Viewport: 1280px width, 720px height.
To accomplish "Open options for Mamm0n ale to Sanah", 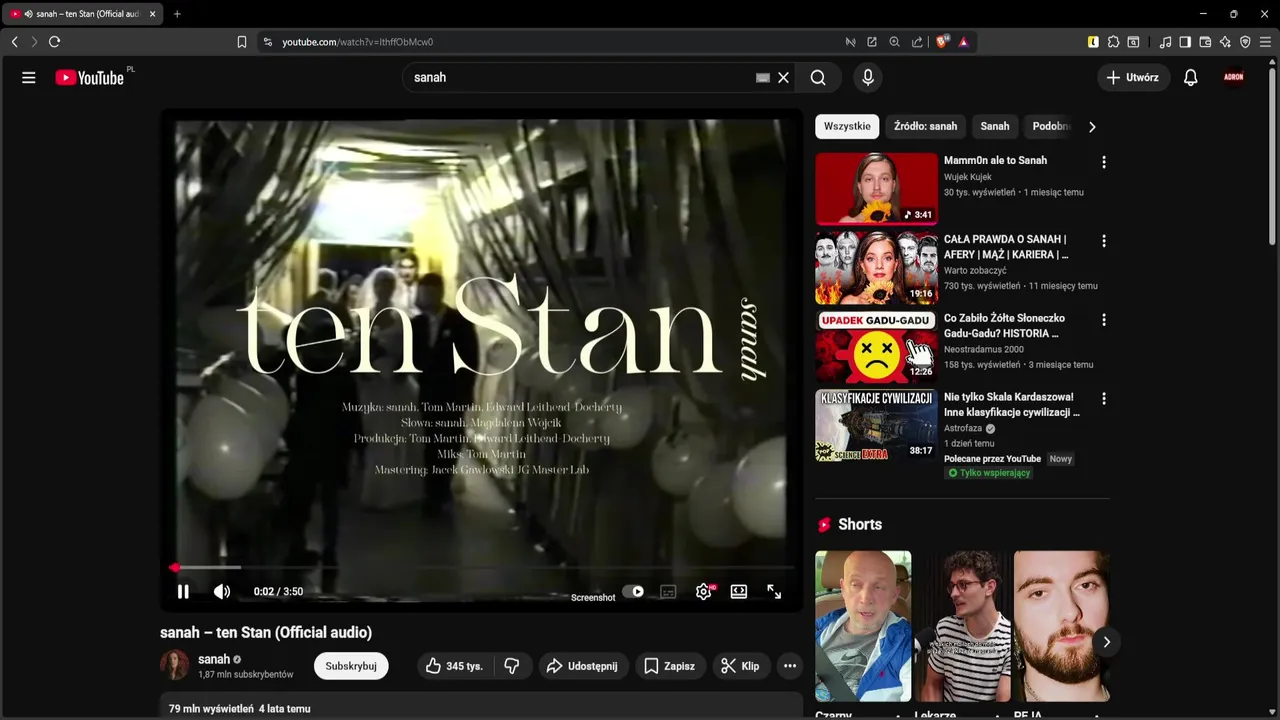I will [1104, 162].
